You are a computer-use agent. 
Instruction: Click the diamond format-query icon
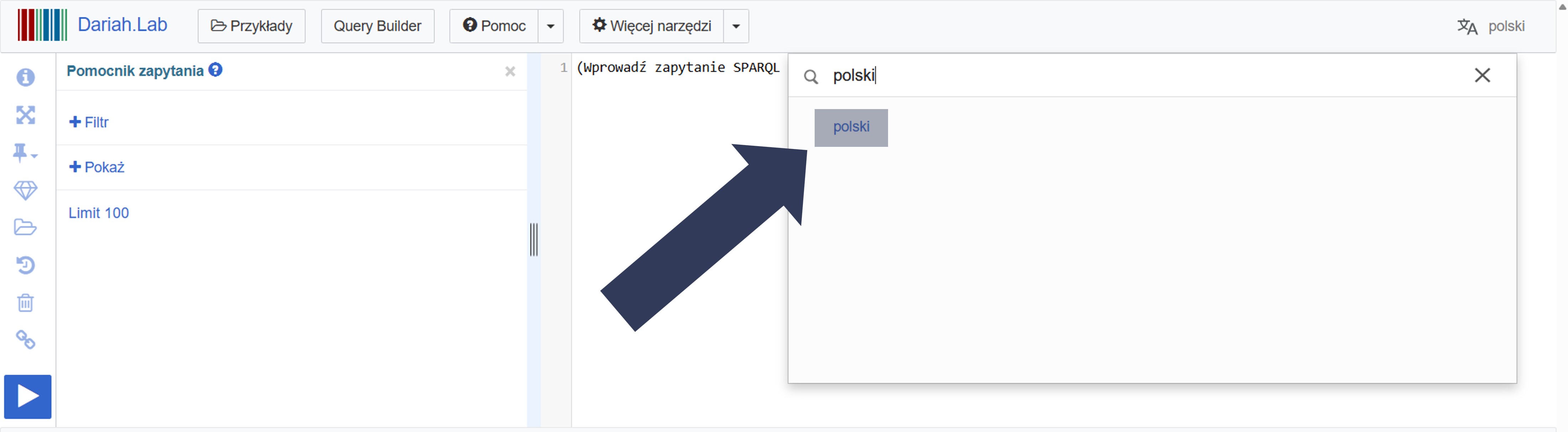tap(26, 190)
